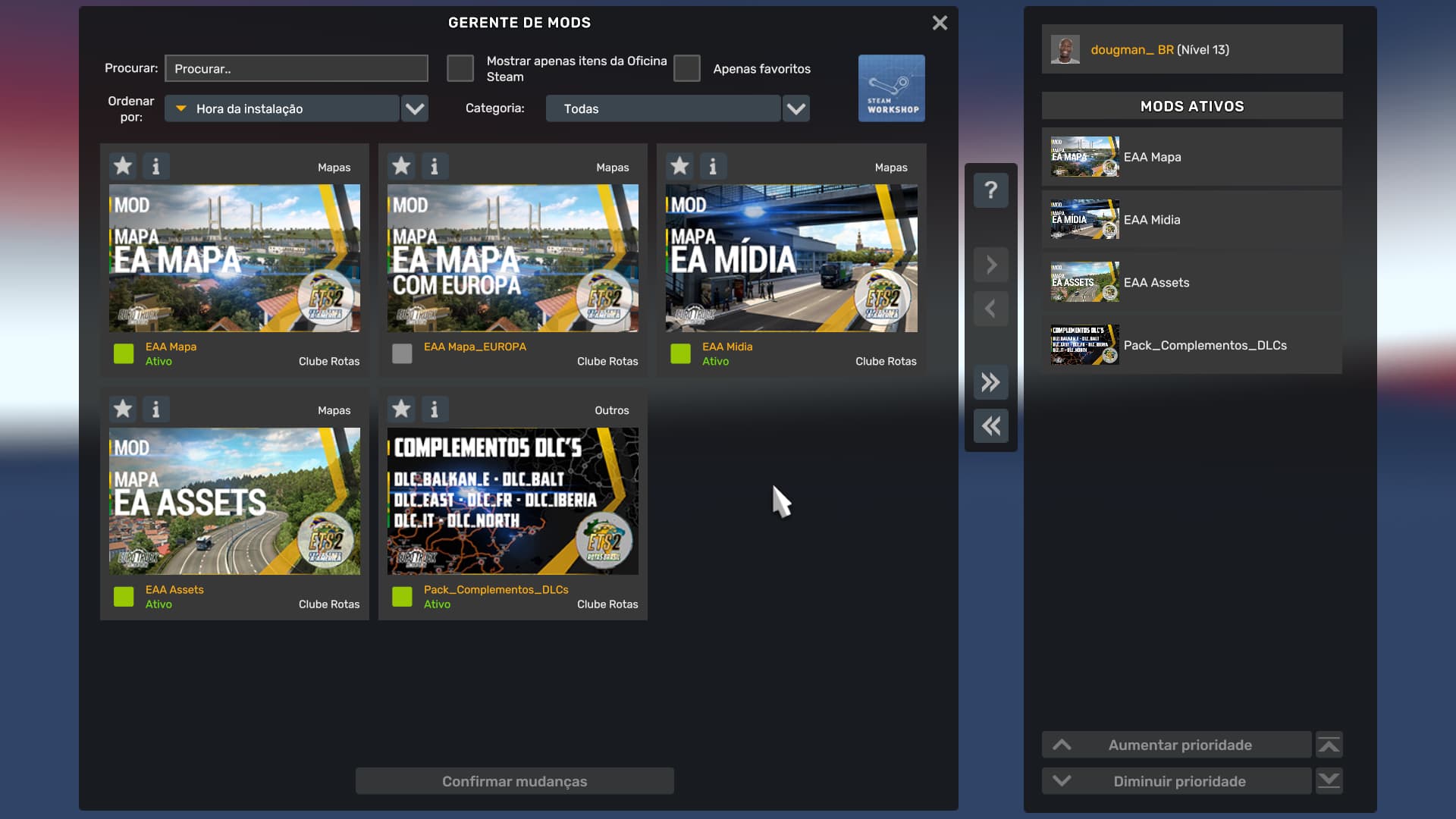The width and height of the screenshot is (1456, 819).
Task: Open the help question mark button
Action: pyautogui.click(x=991, y=190)
